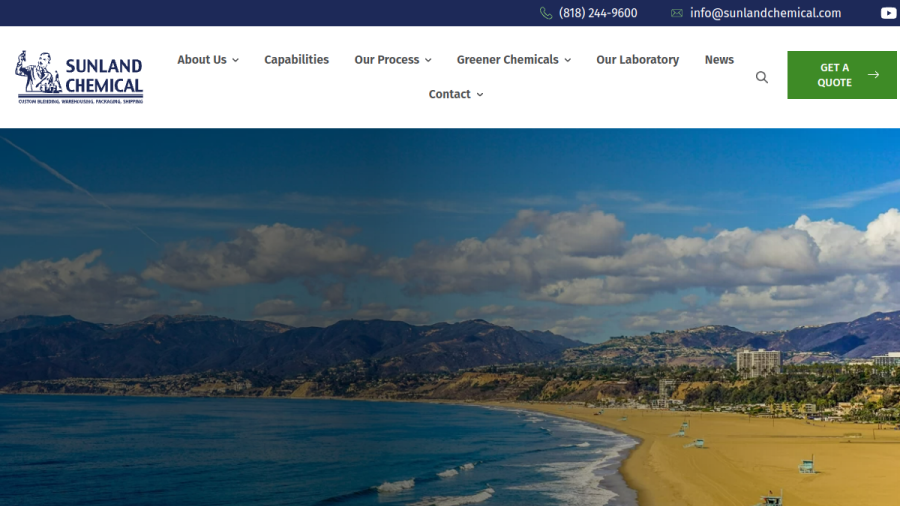This screenshot has height=506, width=900.
Task: Click the Sunland Chemical logo
Action: click(x=79, y=77)
